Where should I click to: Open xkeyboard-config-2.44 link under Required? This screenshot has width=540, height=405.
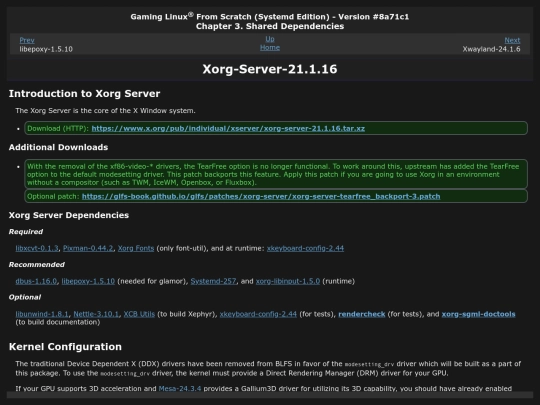(305, 248)
